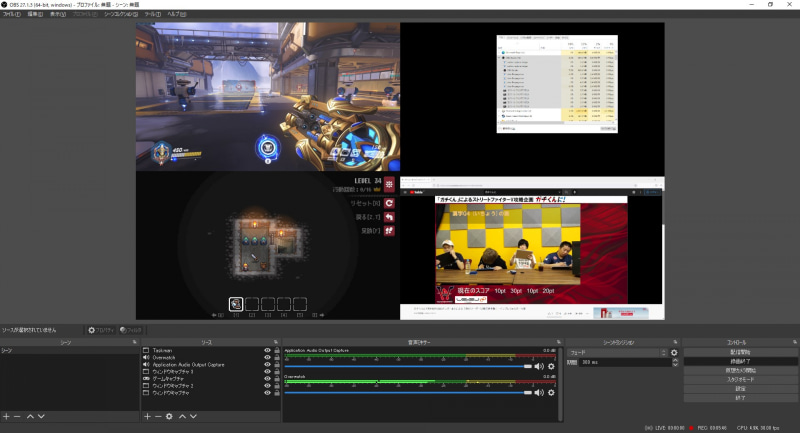Hide the ウィンドウキャプチャ 3 source
800x433 pixels.
click(x=267, y=372)
